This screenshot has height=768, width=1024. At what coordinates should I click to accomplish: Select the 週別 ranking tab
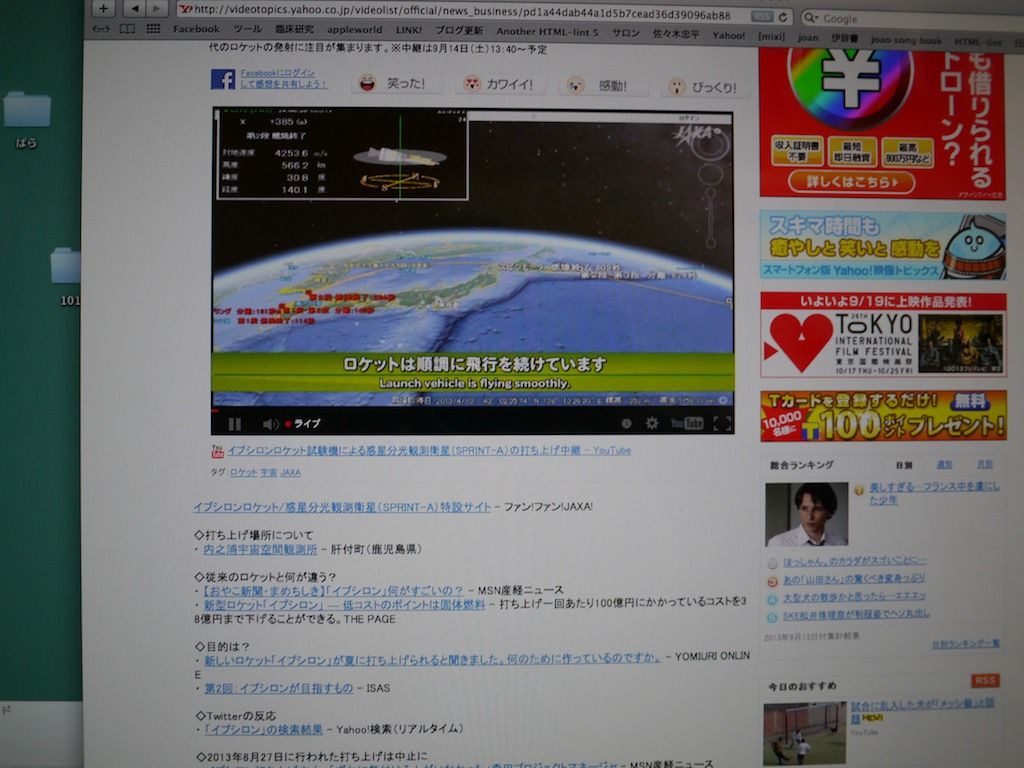pyautogui.click(x=944, y=464)
